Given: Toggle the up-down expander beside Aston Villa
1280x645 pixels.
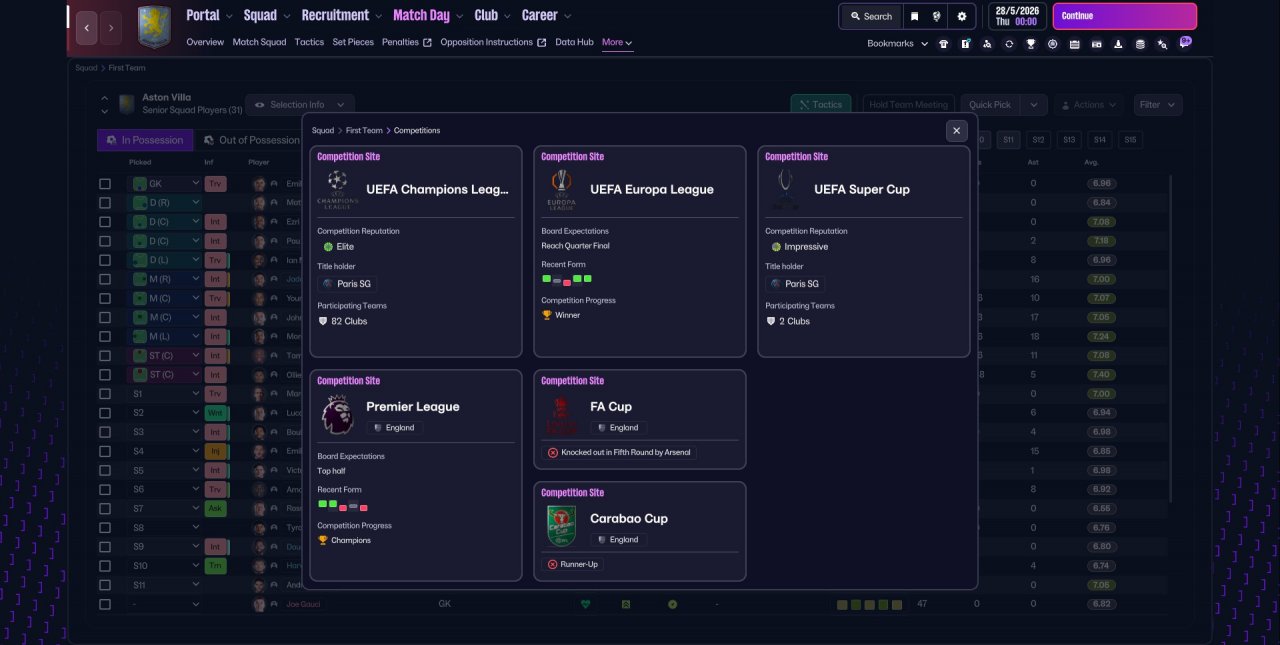Looking at the screenshot, I should coord(104,105).
